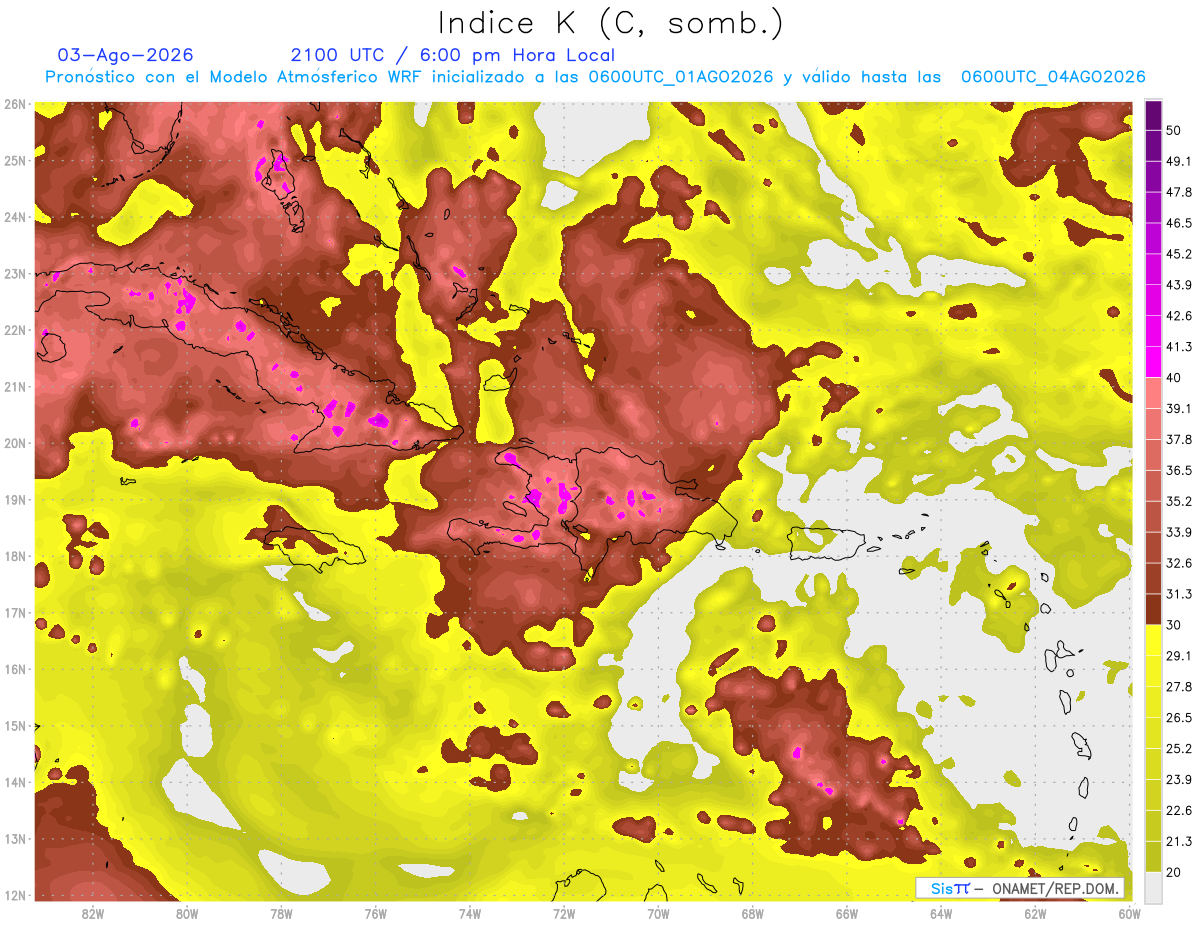Select the magenta swatch between 40 and 41.3
The image size is (1200, 927).
pos(1153,361)
